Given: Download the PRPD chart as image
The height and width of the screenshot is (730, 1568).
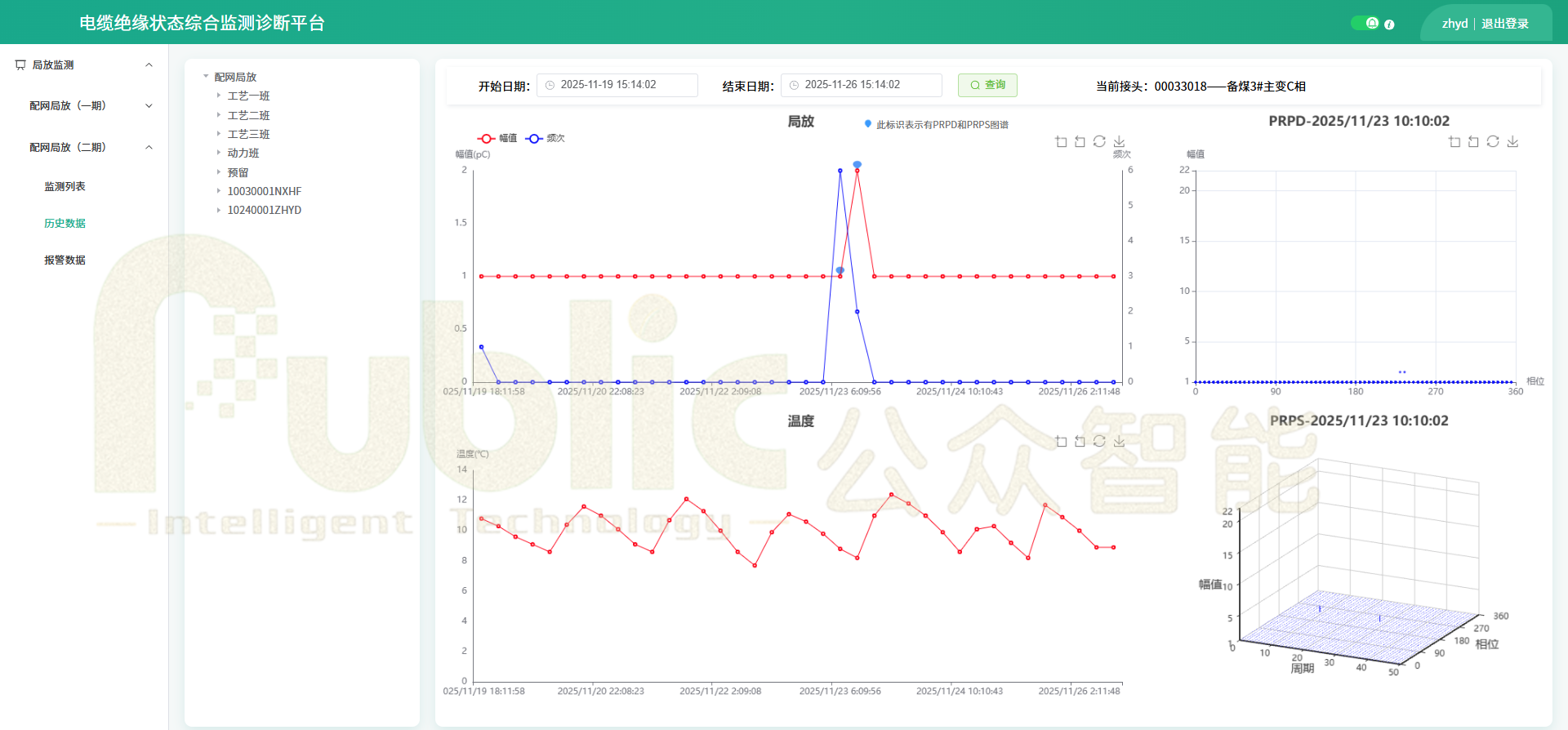Looking at the screenshot, I should [x=1512, y=142].
